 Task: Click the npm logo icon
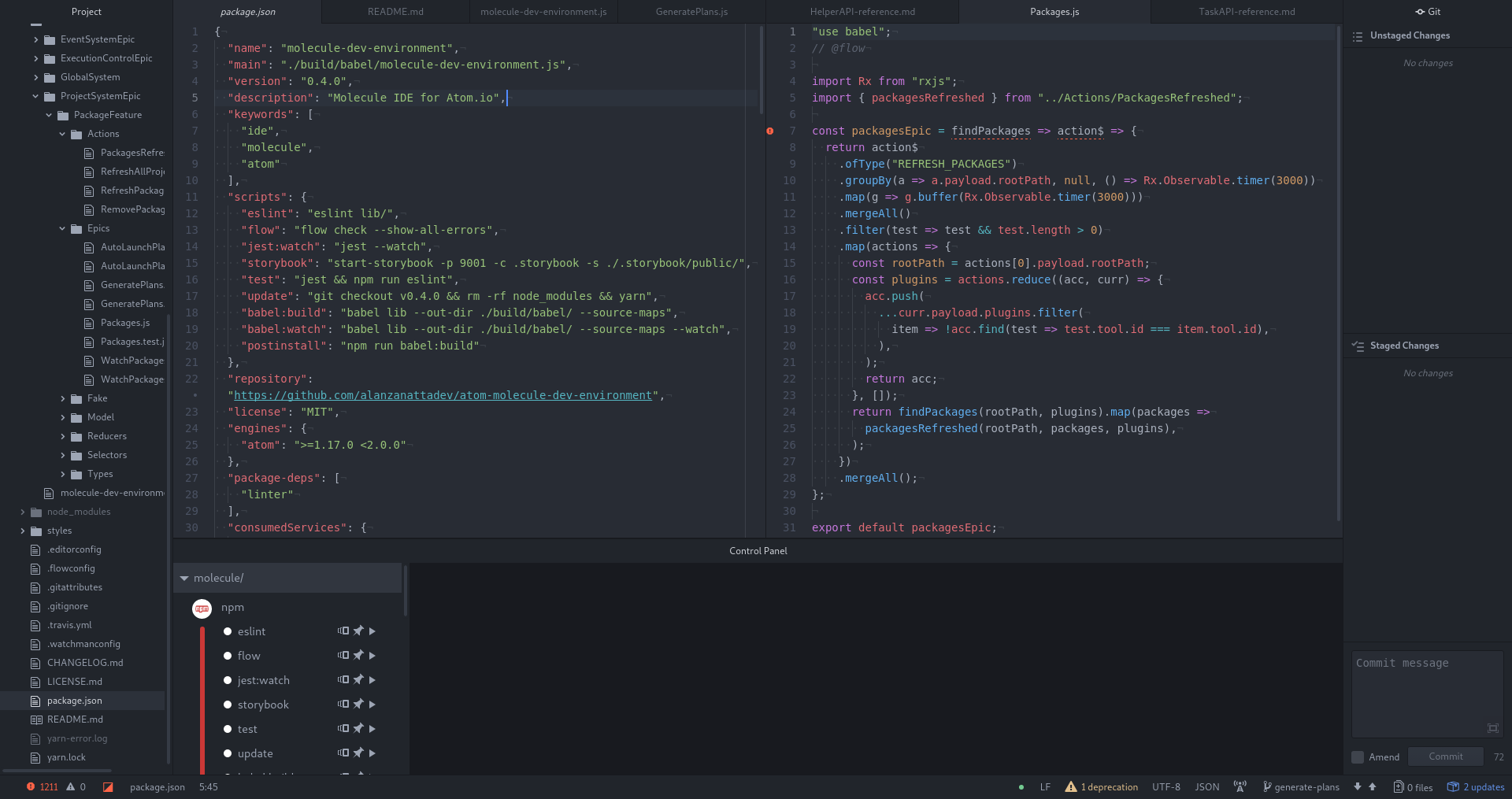tap(202, 608)
